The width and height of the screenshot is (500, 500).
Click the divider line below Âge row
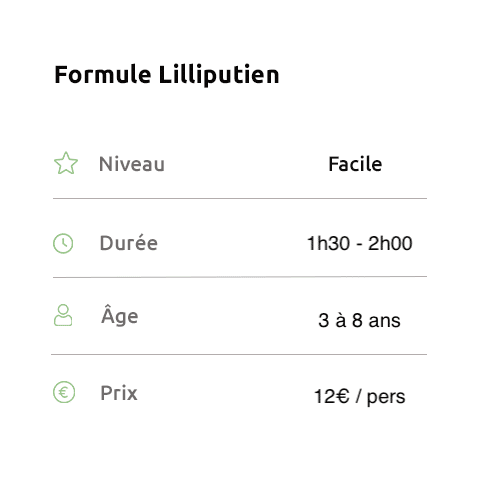(x=239, y=354)
